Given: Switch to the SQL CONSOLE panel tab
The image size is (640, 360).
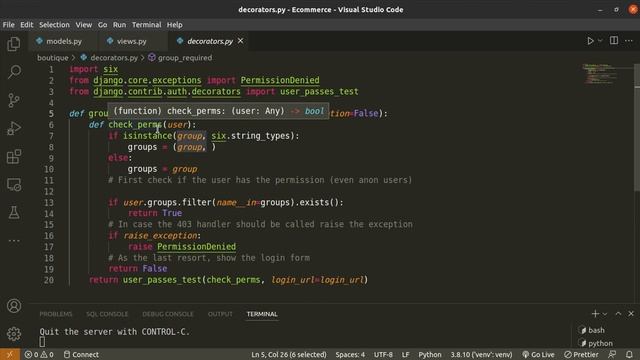Looking at the screenshot, I should click(x=107, y=314).
